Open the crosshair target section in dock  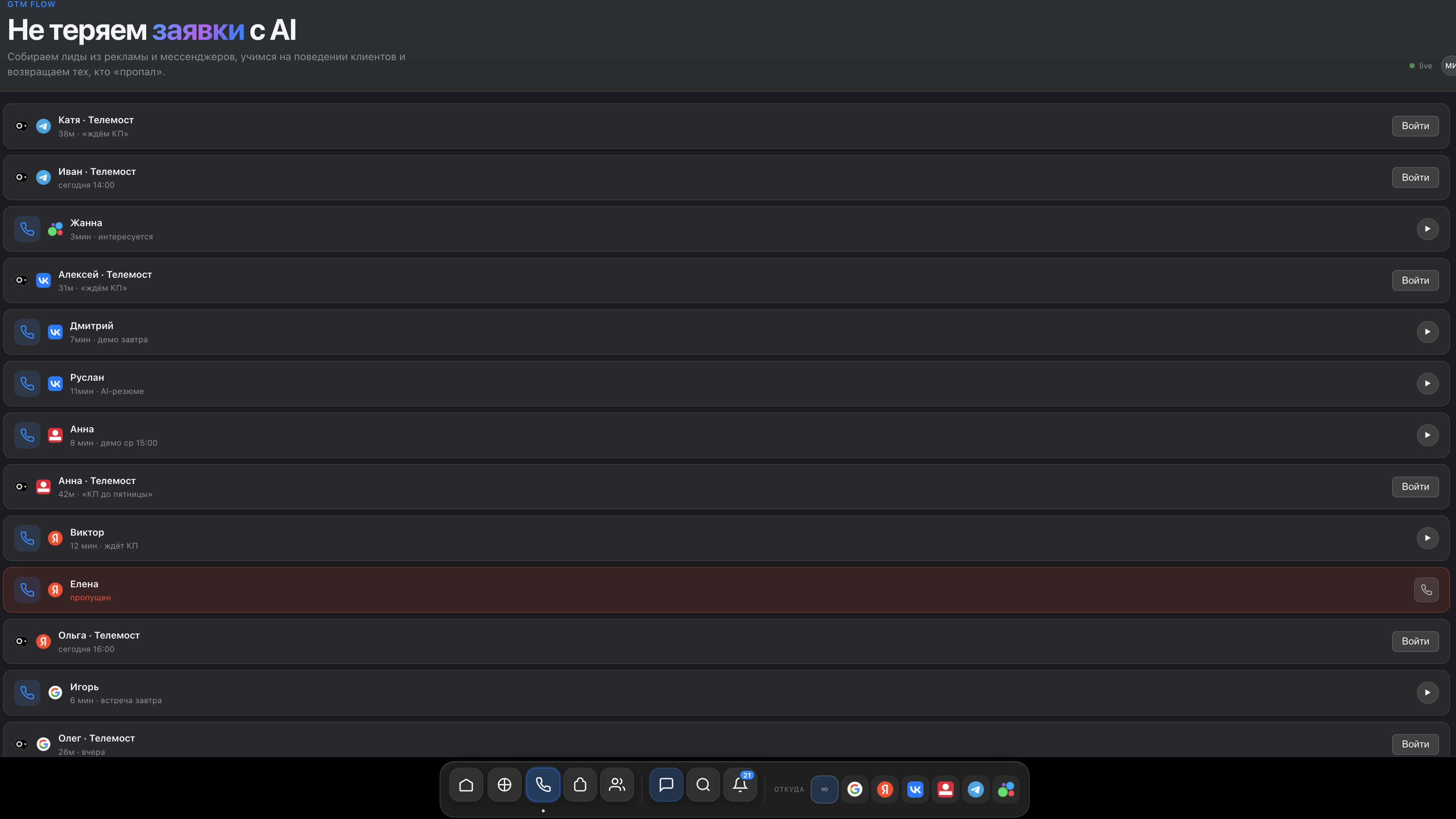pos(504,785)
